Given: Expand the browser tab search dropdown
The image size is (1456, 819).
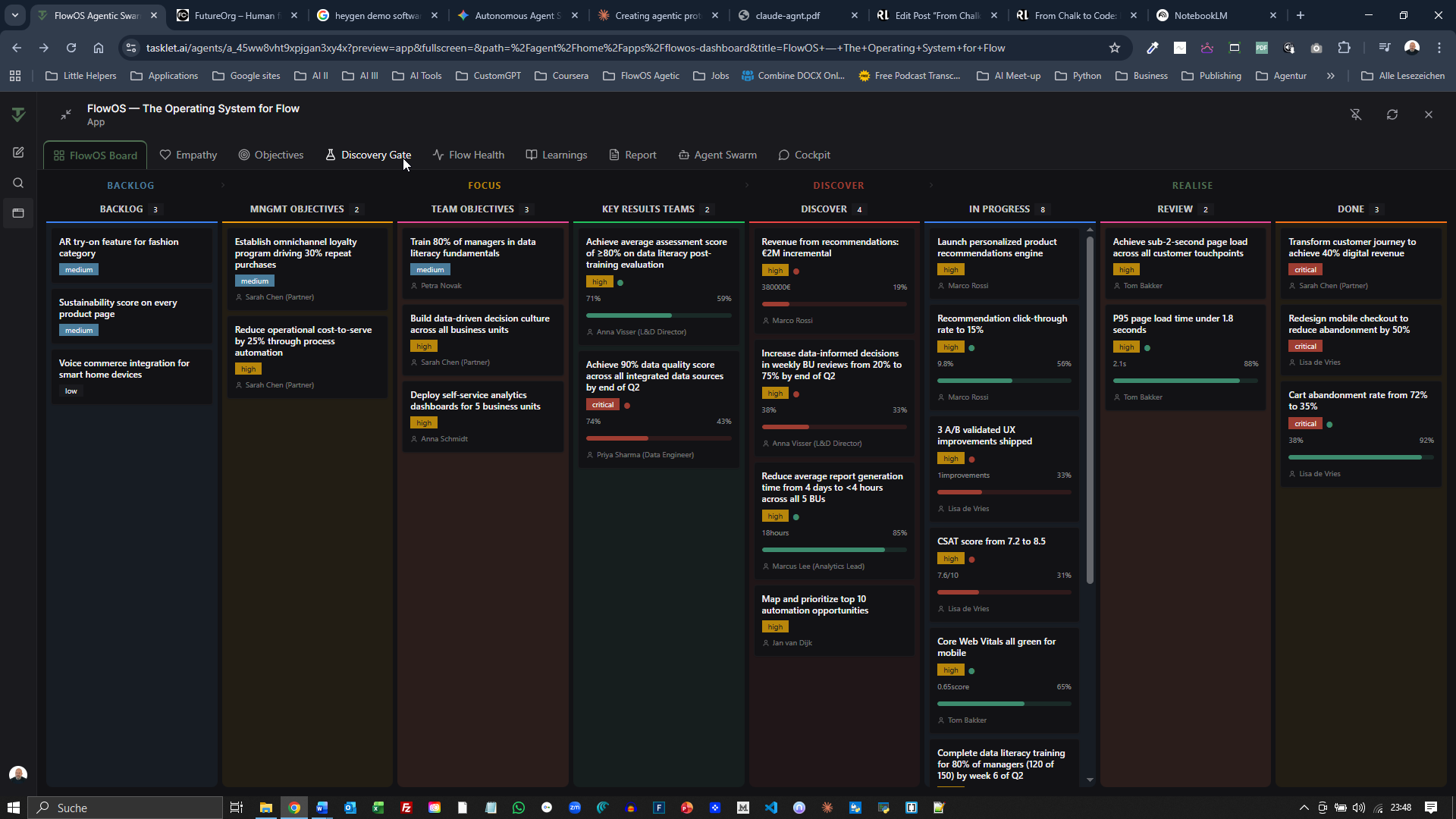Looking at the screenshot, I should tap(14, 15).
